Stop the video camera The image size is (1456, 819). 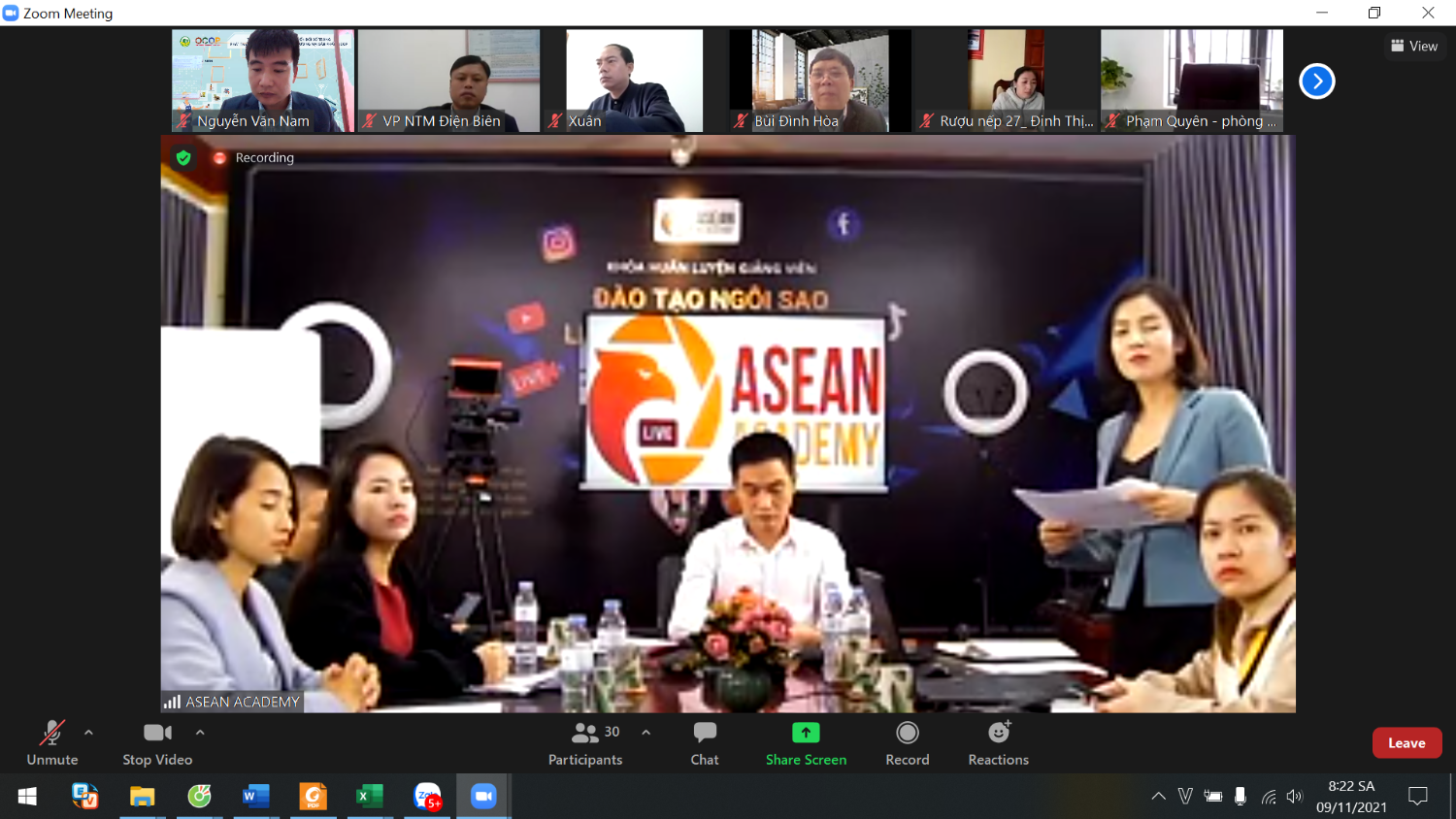pos(157,743)
